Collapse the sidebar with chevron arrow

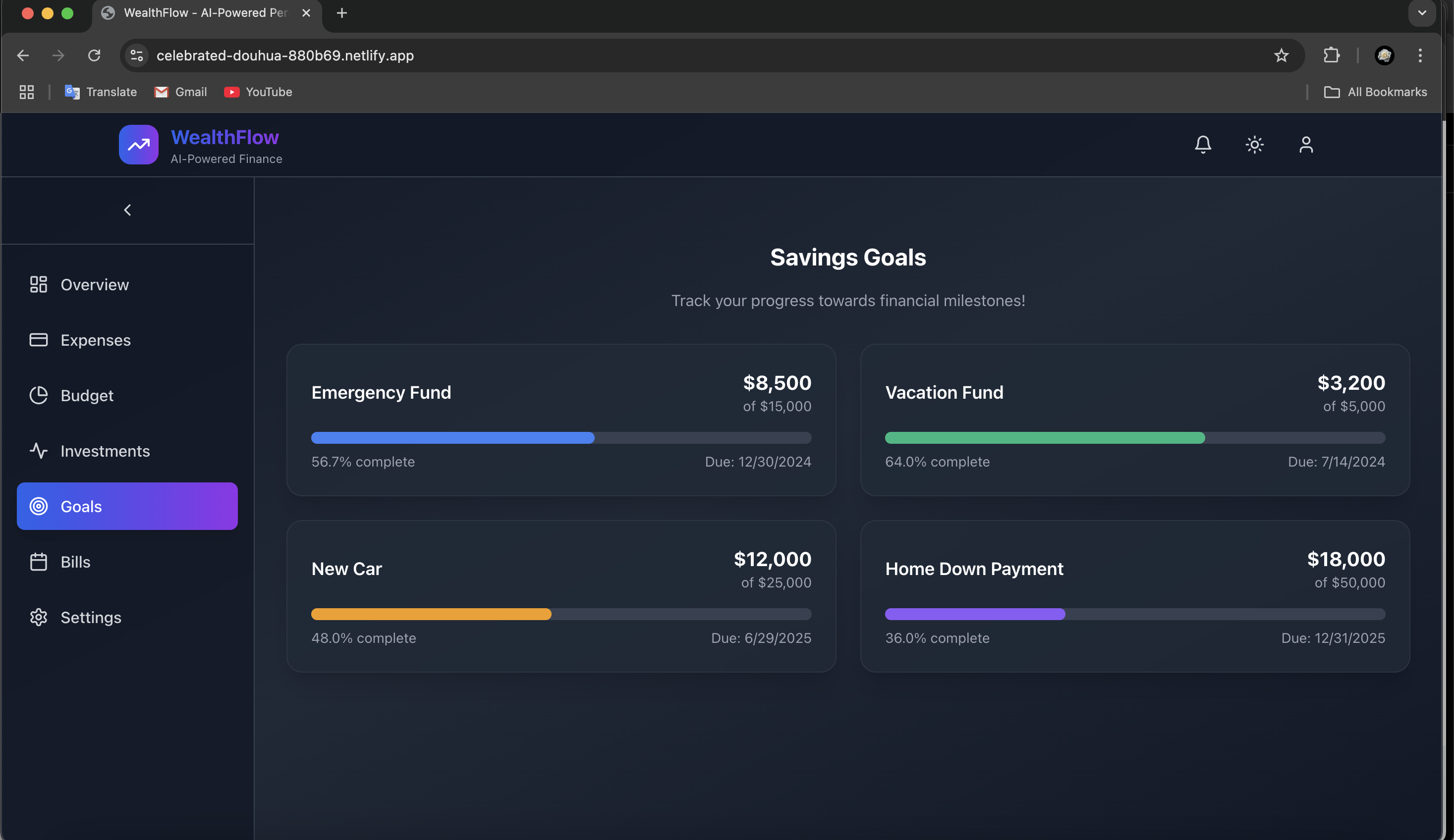point(127,210)
